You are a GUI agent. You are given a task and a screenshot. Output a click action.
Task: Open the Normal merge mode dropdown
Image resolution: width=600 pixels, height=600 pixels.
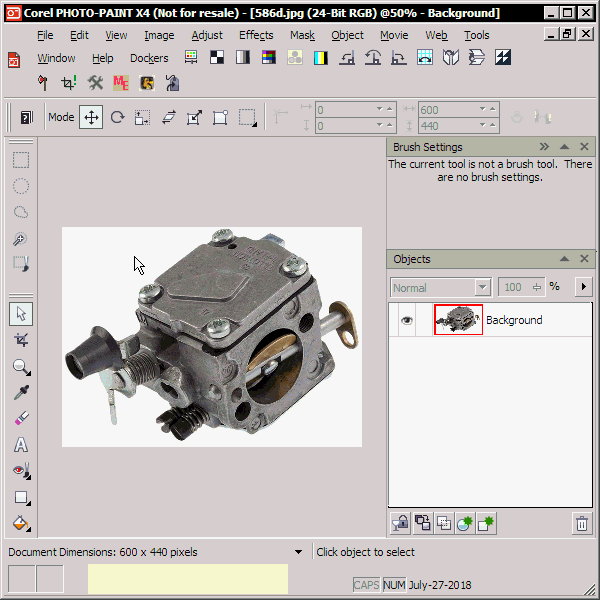point(483,287)
